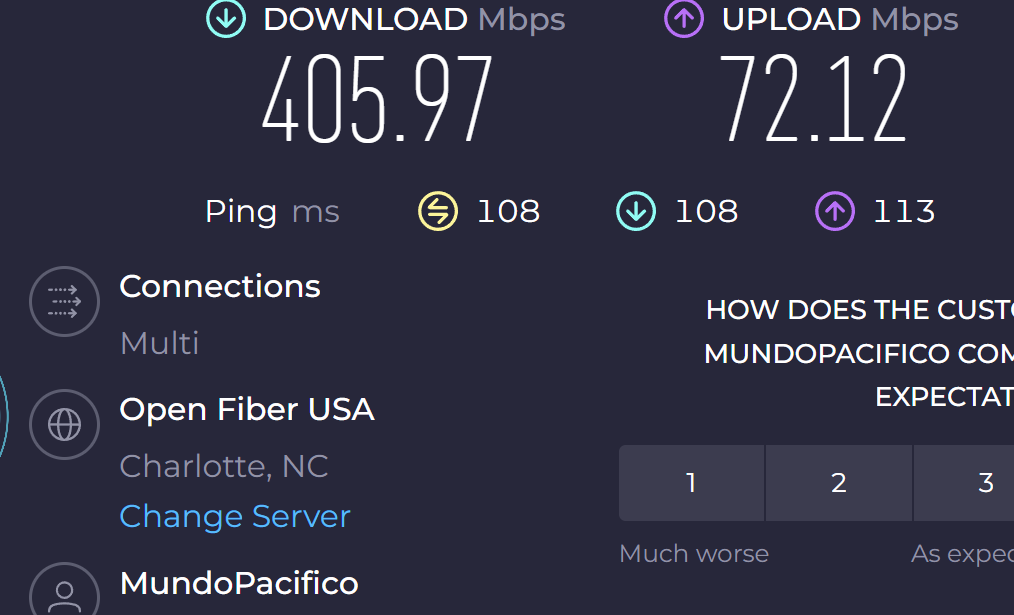This screenshot has height=615, width=1014.
Task: Pick rating 3 in the survey
Action: 985,483
